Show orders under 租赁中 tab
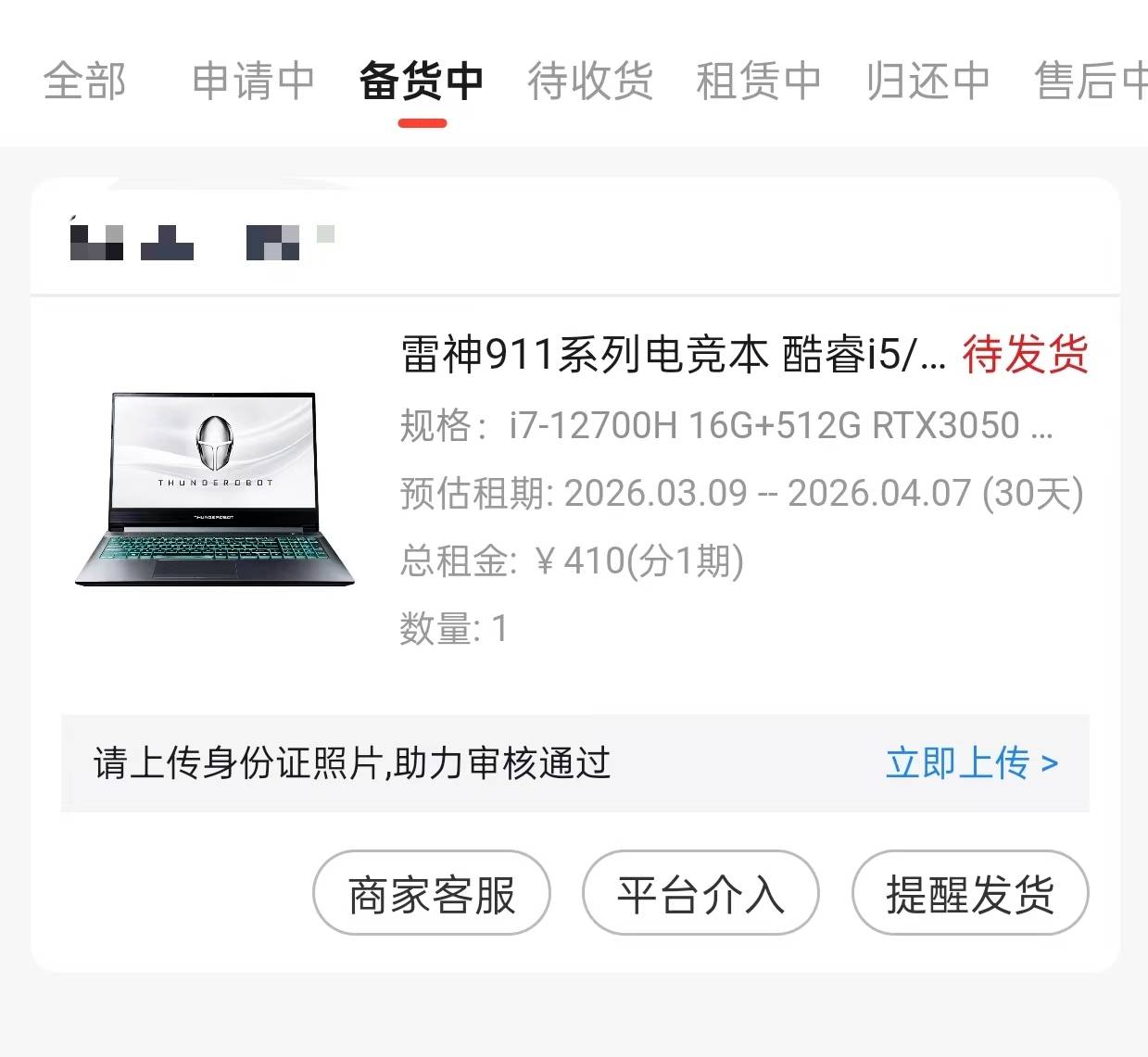The width and height of the screenshot is (1148, 1057). click(759, 81)
